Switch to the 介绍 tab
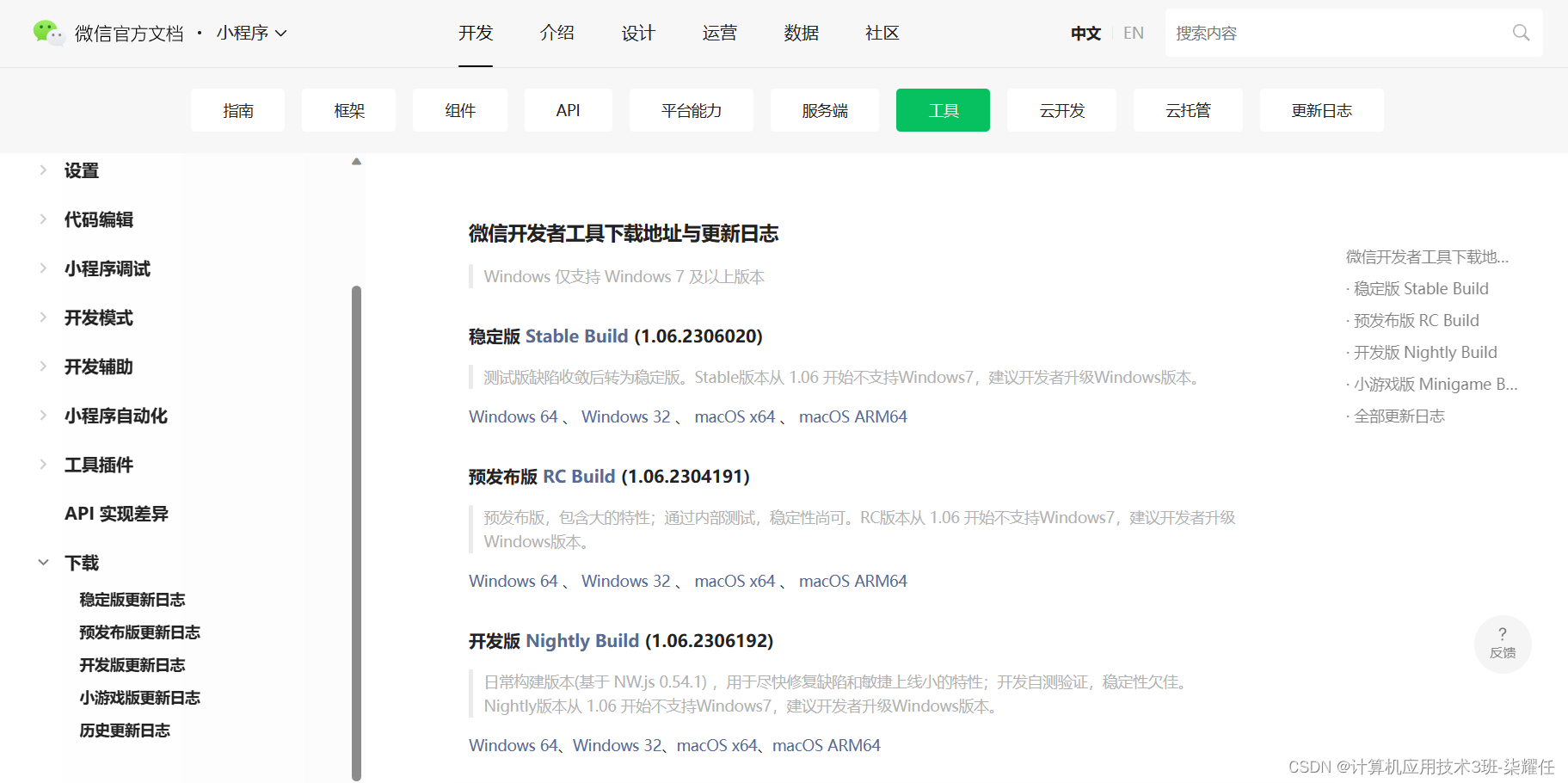The image size is (1568, 783). (x=556, y=32)
